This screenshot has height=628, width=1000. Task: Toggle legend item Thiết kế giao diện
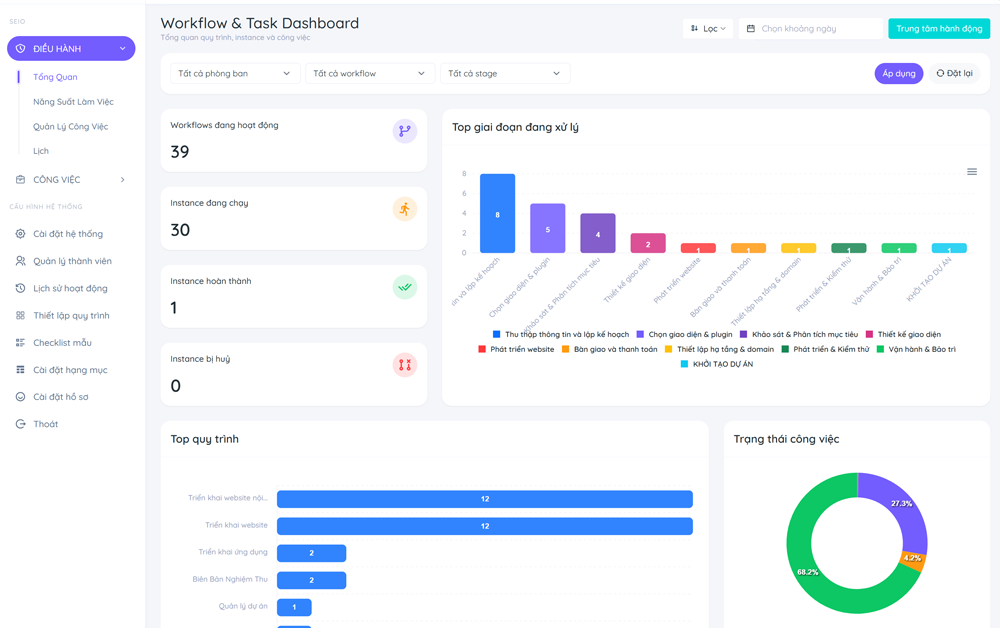[x=903, y=334]
